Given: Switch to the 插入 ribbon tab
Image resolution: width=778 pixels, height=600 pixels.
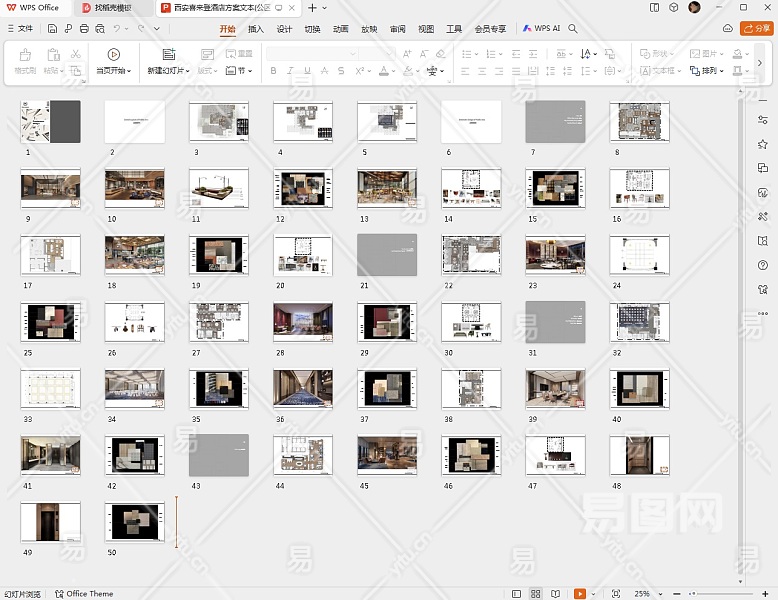Looking at the screenshot, I should (256, 29).
